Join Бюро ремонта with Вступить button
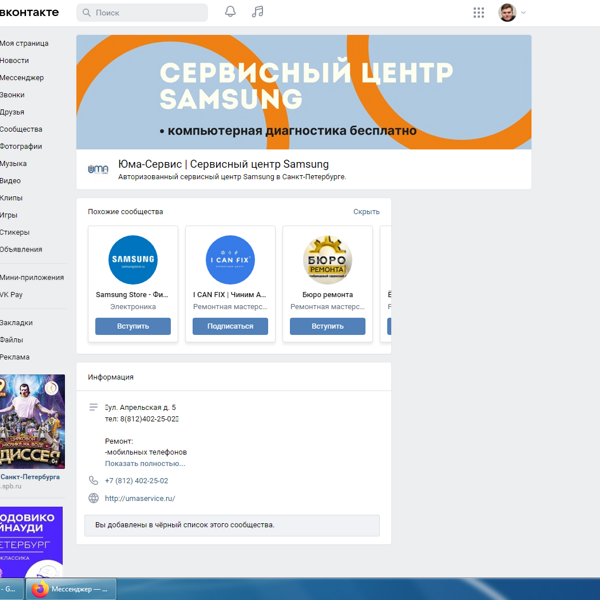 pos(327,326)
